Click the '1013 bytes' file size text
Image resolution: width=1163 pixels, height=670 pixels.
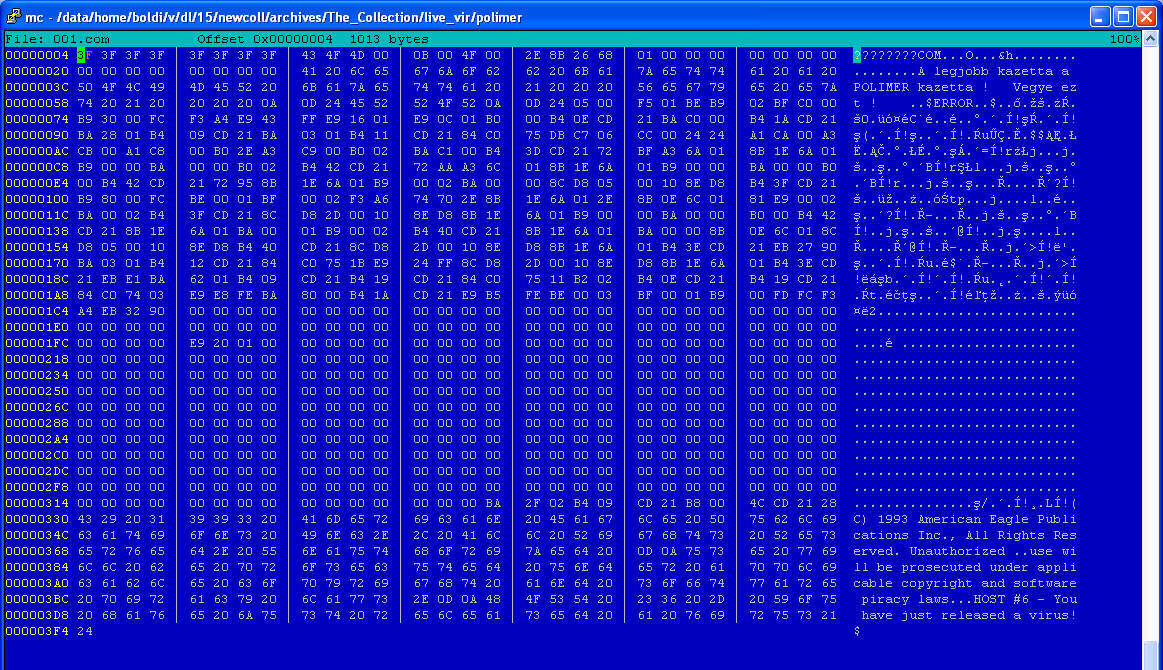click(x=389, y=39)
